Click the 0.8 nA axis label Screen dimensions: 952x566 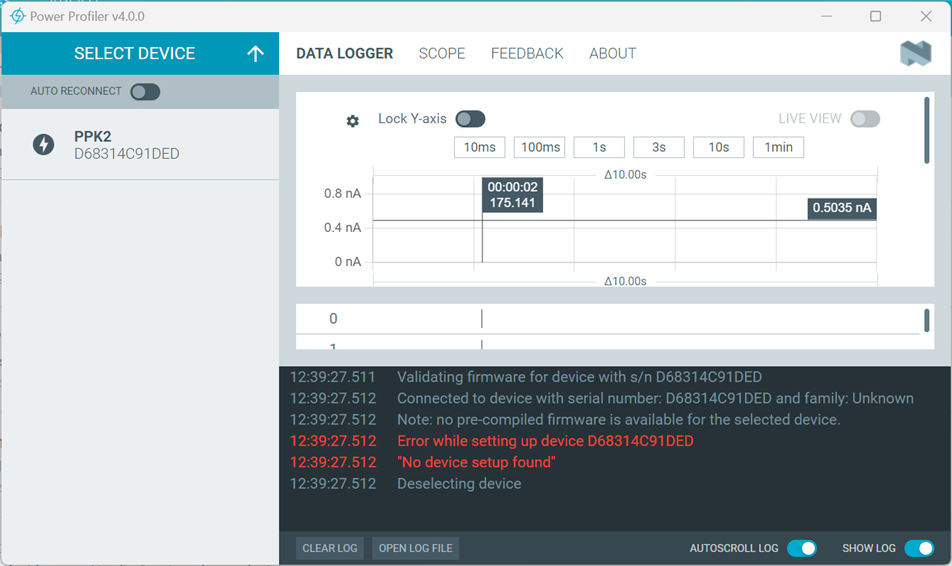[x=342, y=194]
